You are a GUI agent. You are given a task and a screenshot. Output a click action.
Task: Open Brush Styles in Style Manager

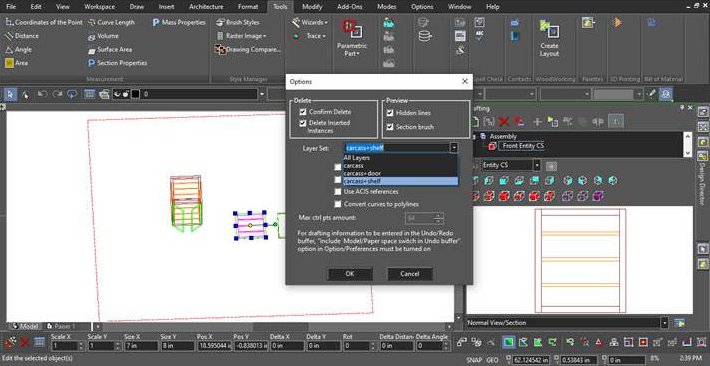pyautogui.click(x=238, y=22)
